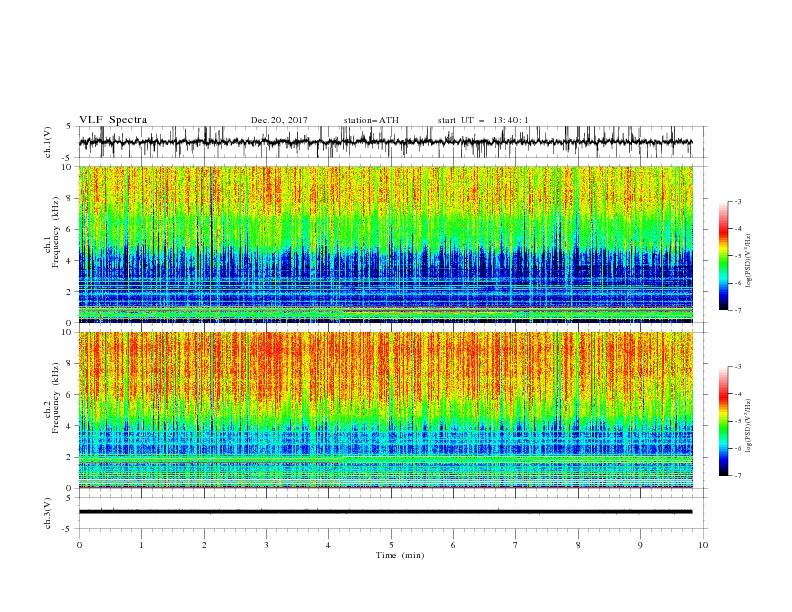
Task: Click the ch.1 voltage waveform trace
Action: click(x=385, y=142)
